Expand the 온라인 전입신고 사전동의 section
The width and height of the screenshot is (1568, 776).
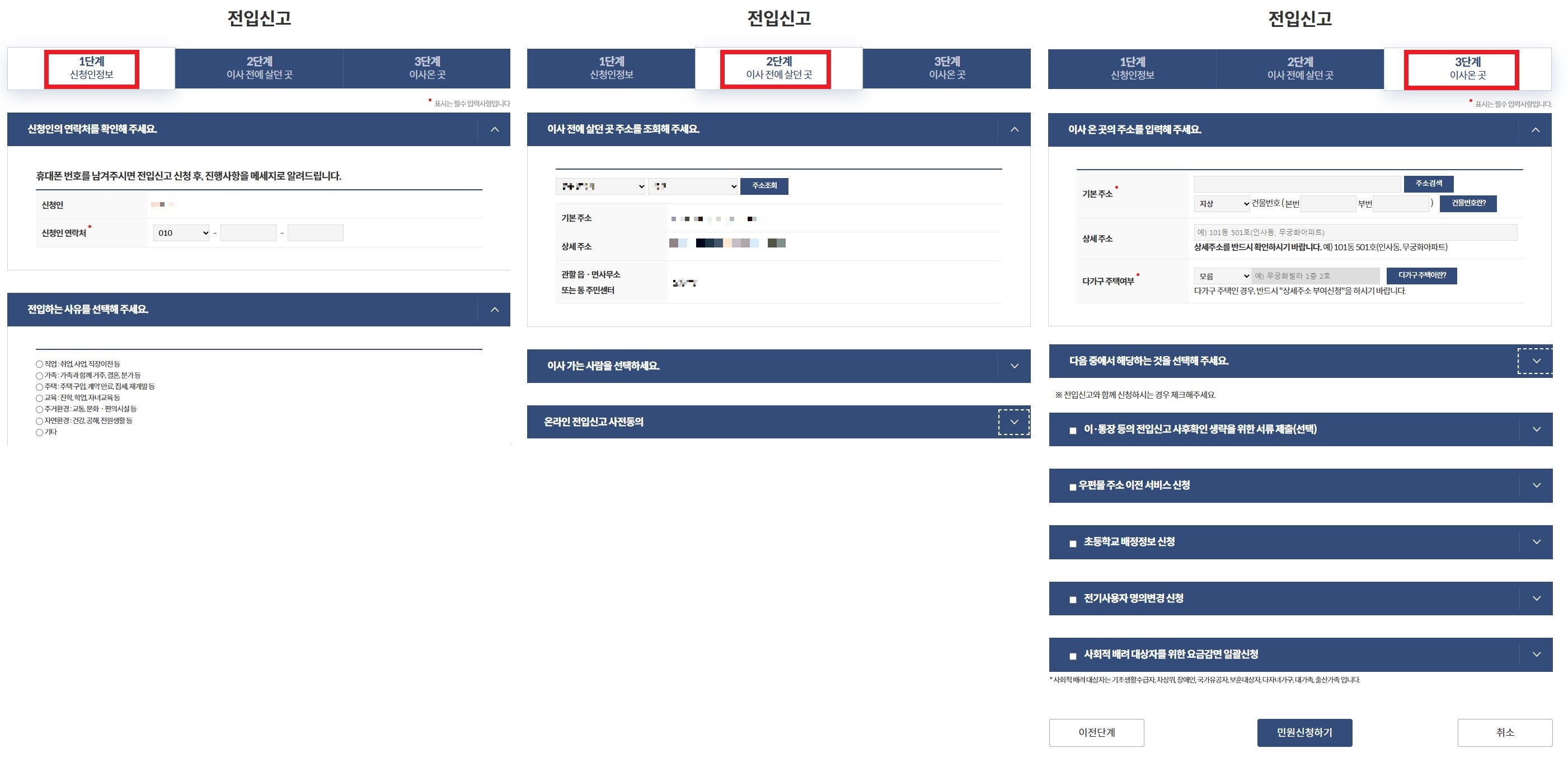[1014, 422]
